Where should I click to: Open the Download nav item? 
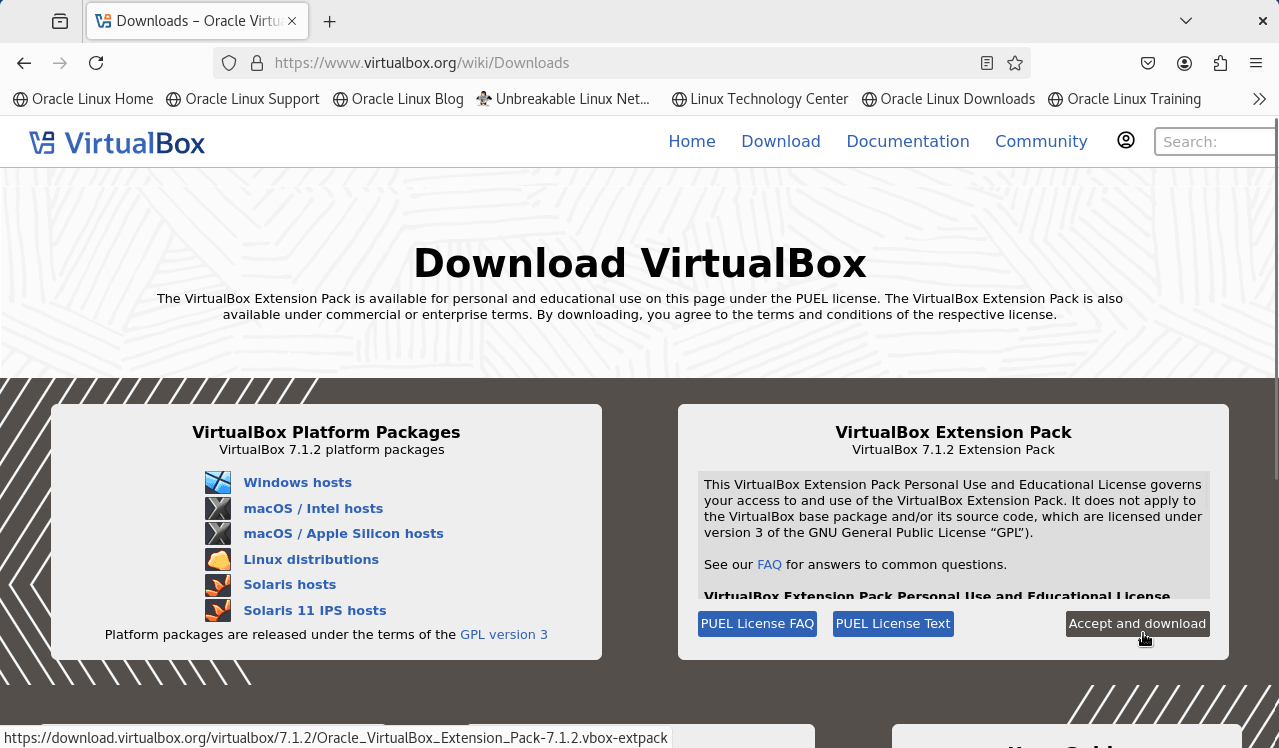(781, 141)
